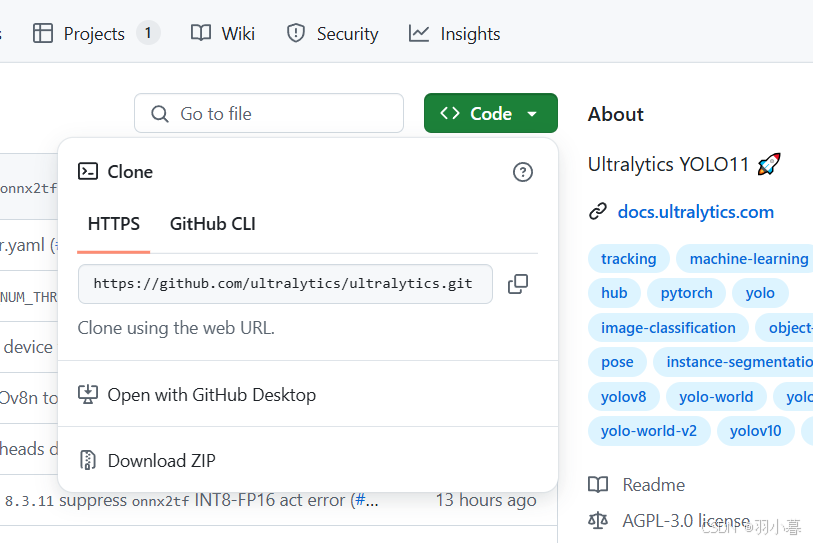The height and width of the screenshot is (543, 813).
Task: Switch to the GitHub CLI tab
Action: click(213, 224)
